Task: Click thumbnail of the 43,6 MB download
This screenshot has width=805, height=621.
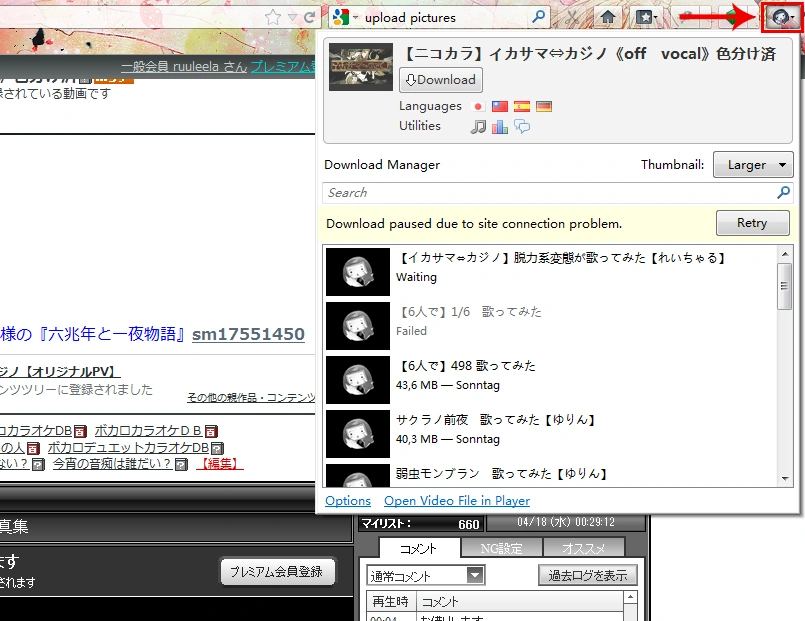Action: [358, 380]
